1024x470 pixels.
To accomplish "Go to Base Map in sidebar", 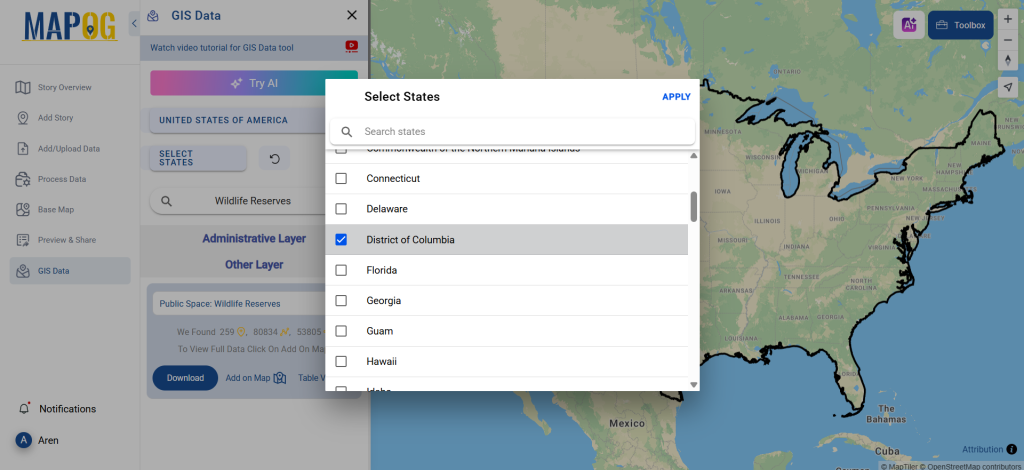I will (56, 210).
